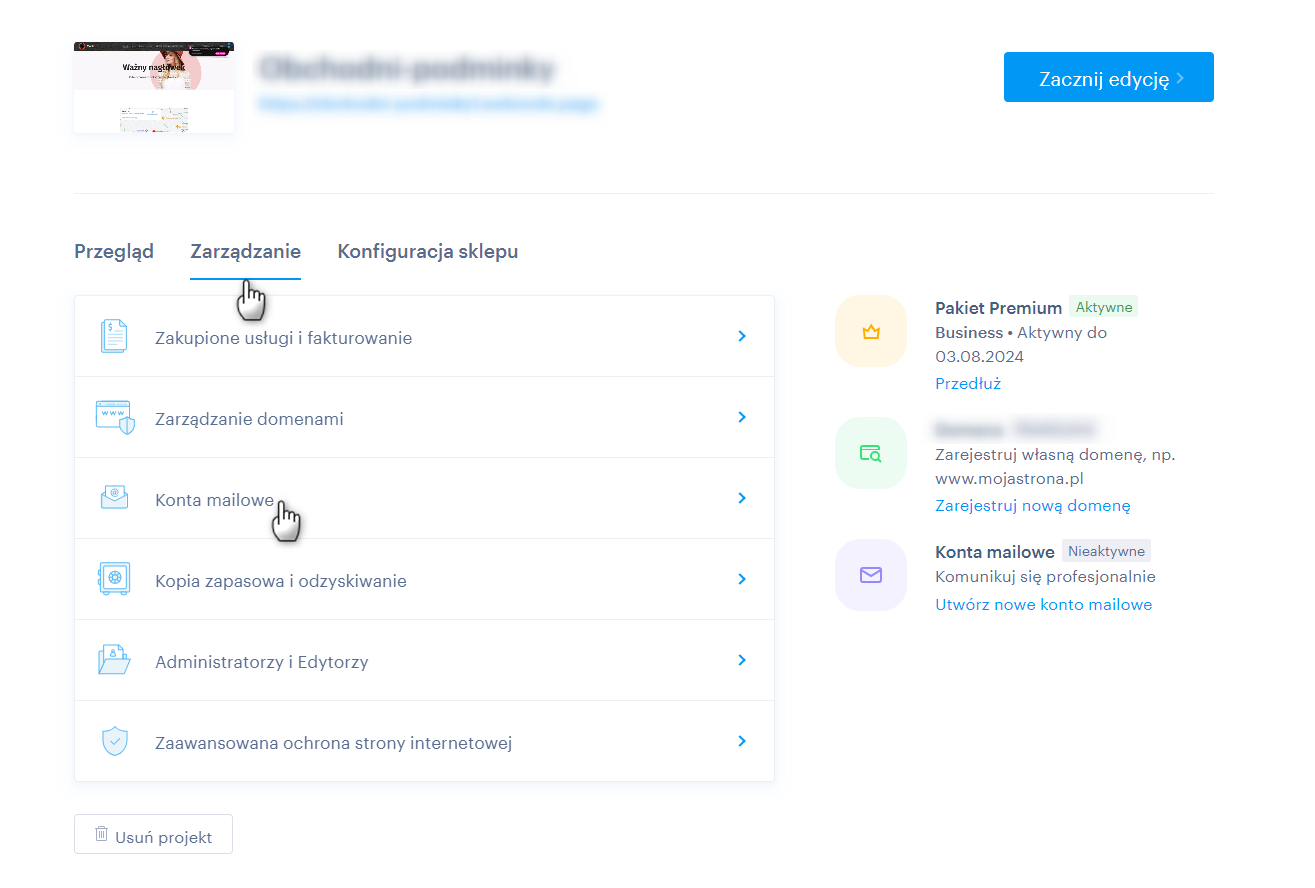This screenshot has width=1315, height=888.
Task: Click the trash icon in Usuń projekt
Action: click(101, 834)
